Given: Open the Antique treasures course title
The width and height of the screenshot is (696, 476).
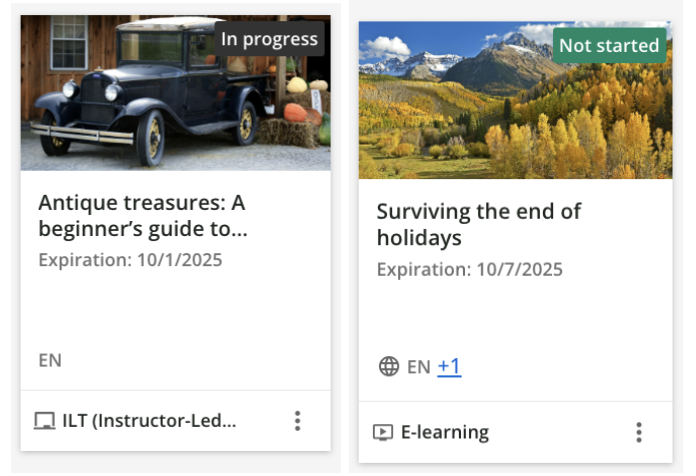Looking at the screenshot, I should tap(142, 216).
